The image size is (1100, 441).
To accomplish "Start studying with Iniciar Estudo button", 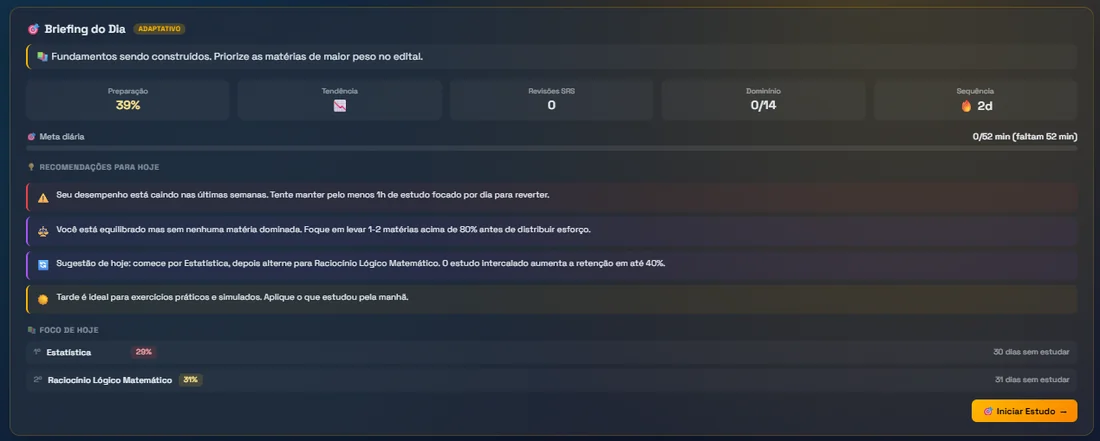I will [1024, 411].
